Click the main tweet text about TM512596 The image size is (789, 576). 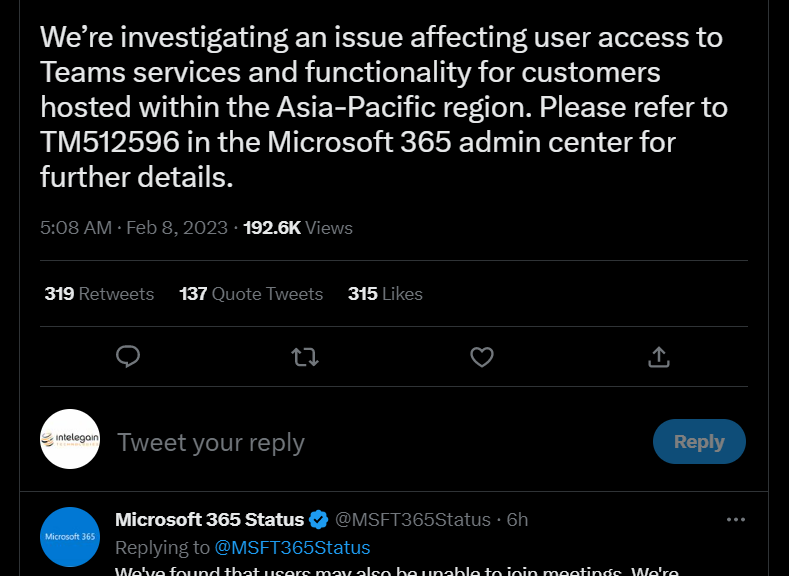point(383,107)
